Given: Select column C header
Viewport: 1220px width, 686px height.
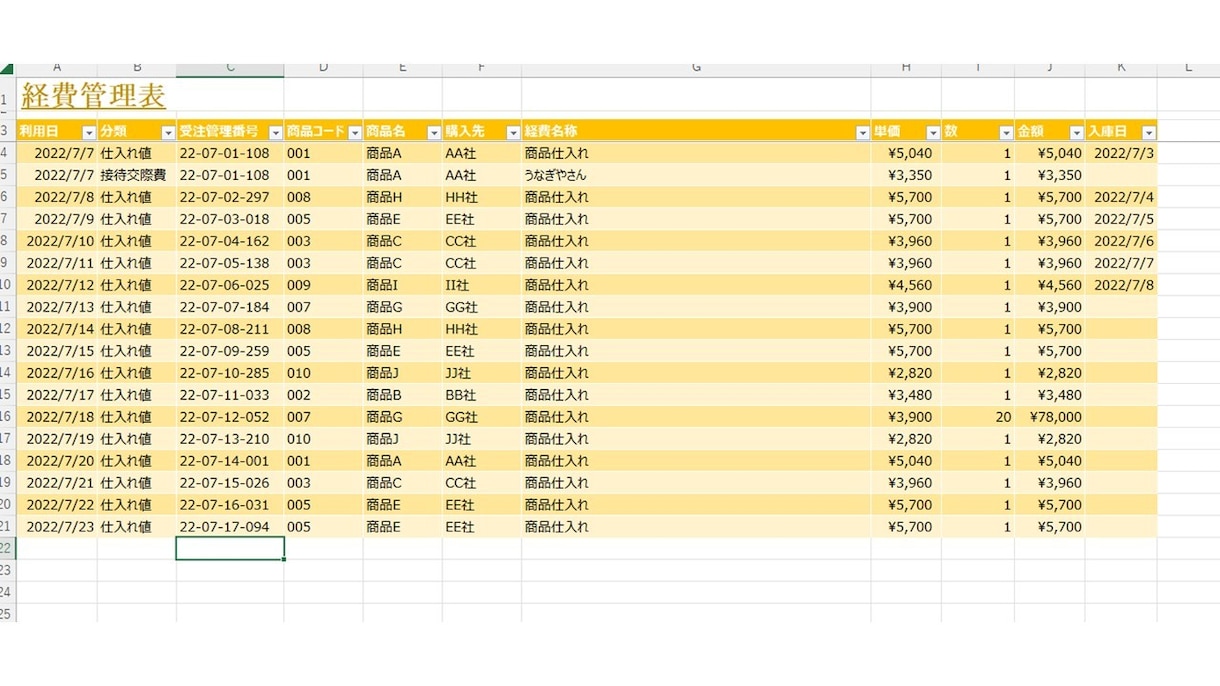Looking at the screenshot, I should tap(230, 68).
